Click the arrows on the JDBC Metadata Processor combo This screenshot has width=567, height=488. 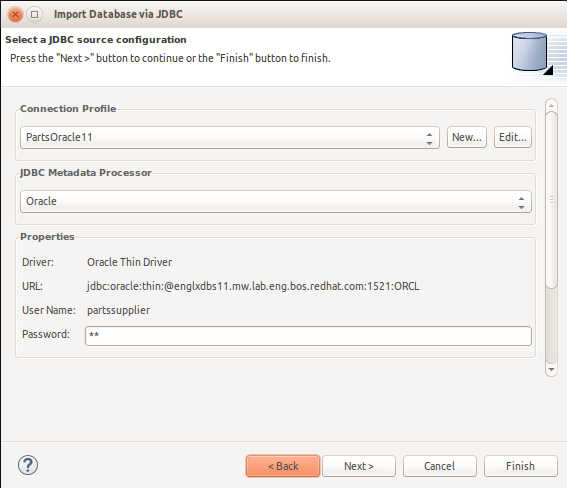521,202
